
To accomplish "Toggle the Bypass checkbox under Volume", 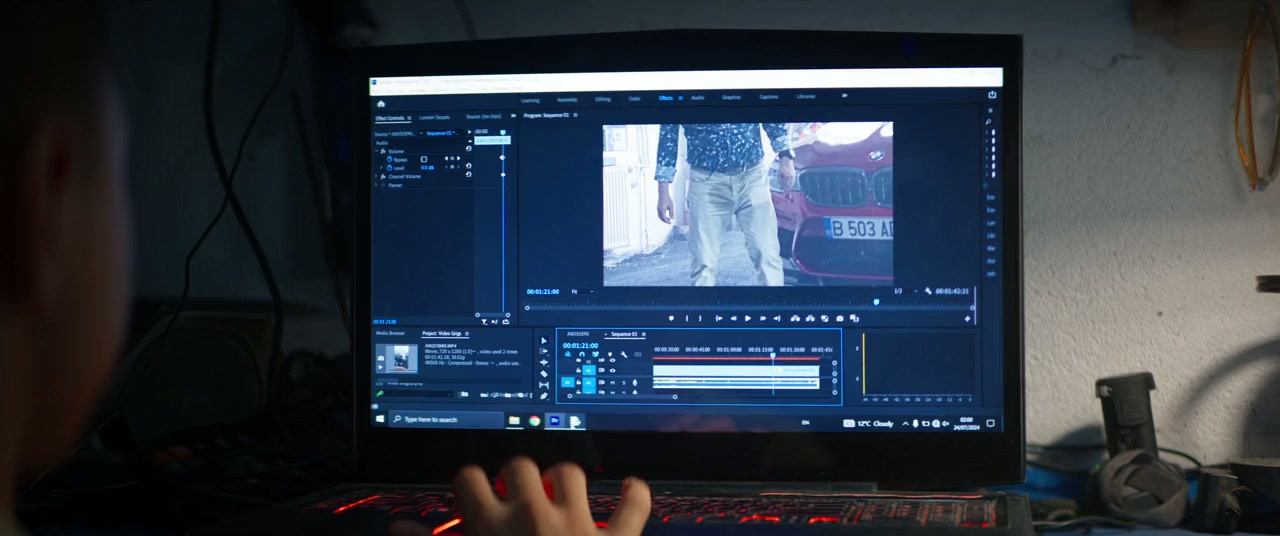I will [x=424, y=159].
